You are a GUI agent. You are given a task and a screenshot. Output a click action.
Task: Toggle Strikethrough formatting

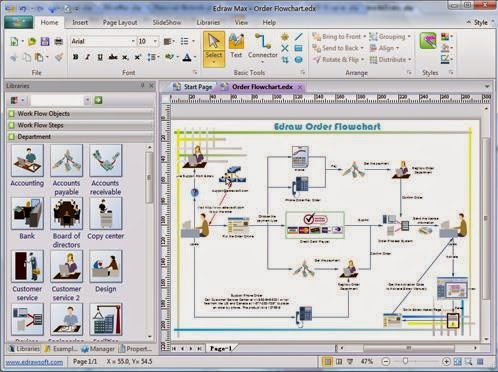(113, 57)
